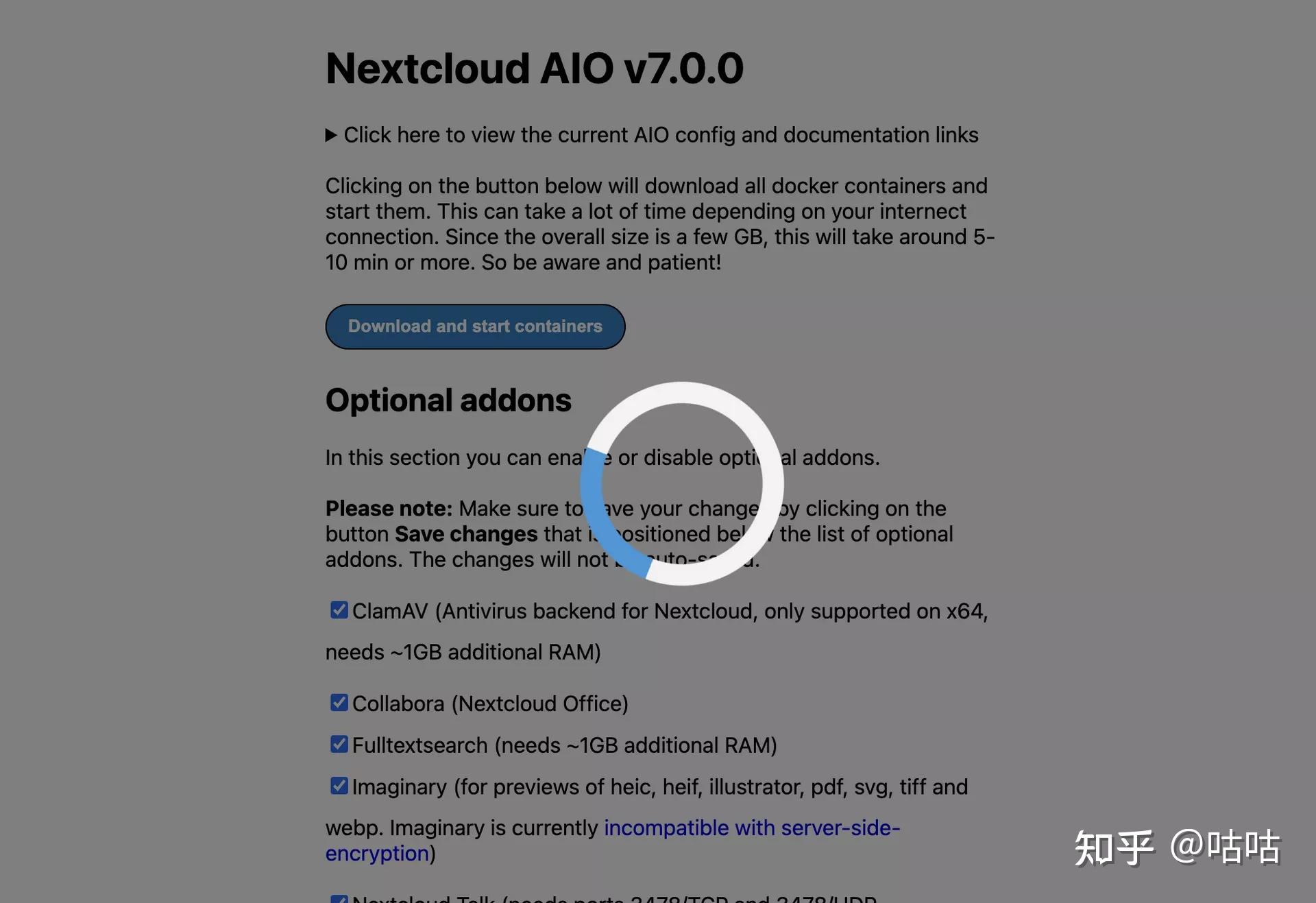Click the bold 'Save changes' text
This screenshot has width=1316, height=903.
466,533
